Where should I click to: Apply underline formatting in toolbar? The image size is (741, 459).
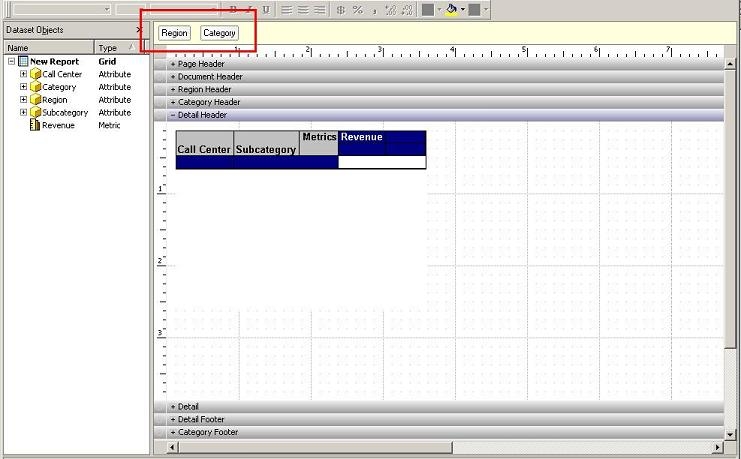(263, 9)
